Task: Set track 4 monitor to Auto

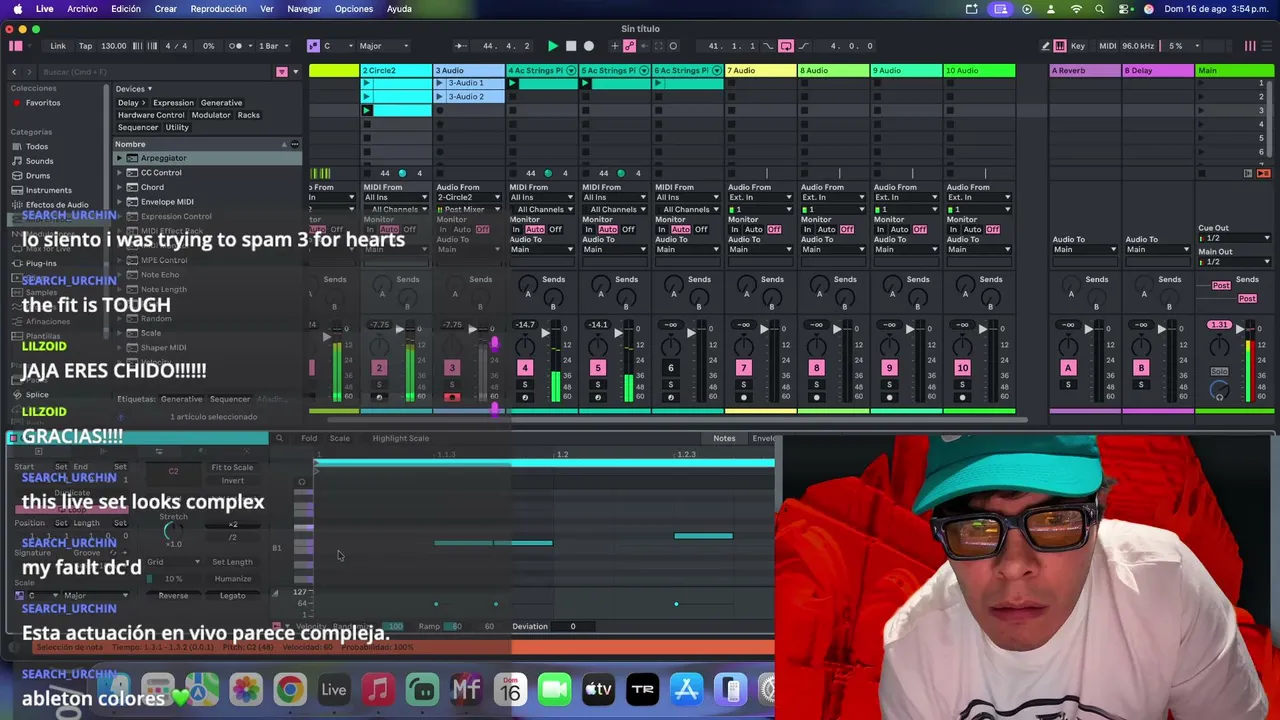Action: click(x=535, y=230)
